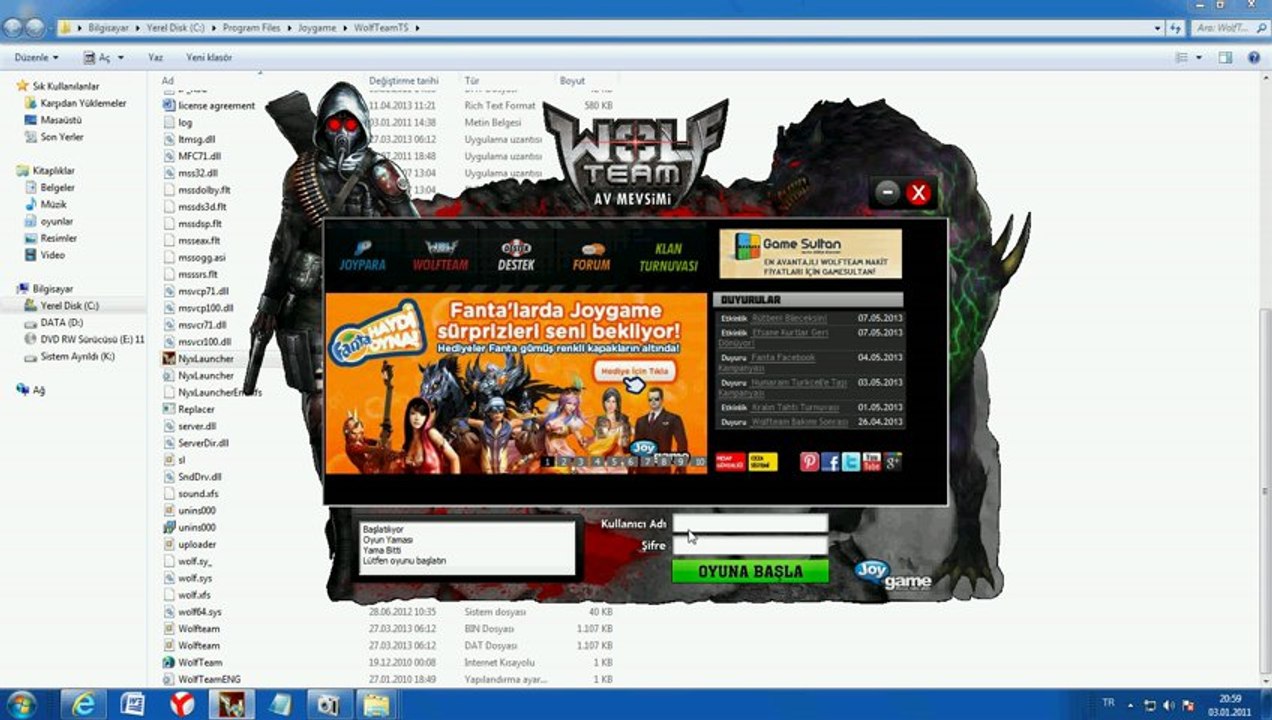1272x720 pixels.
Task: Click the Google Plus social icon
Action: tap(893, 461)
